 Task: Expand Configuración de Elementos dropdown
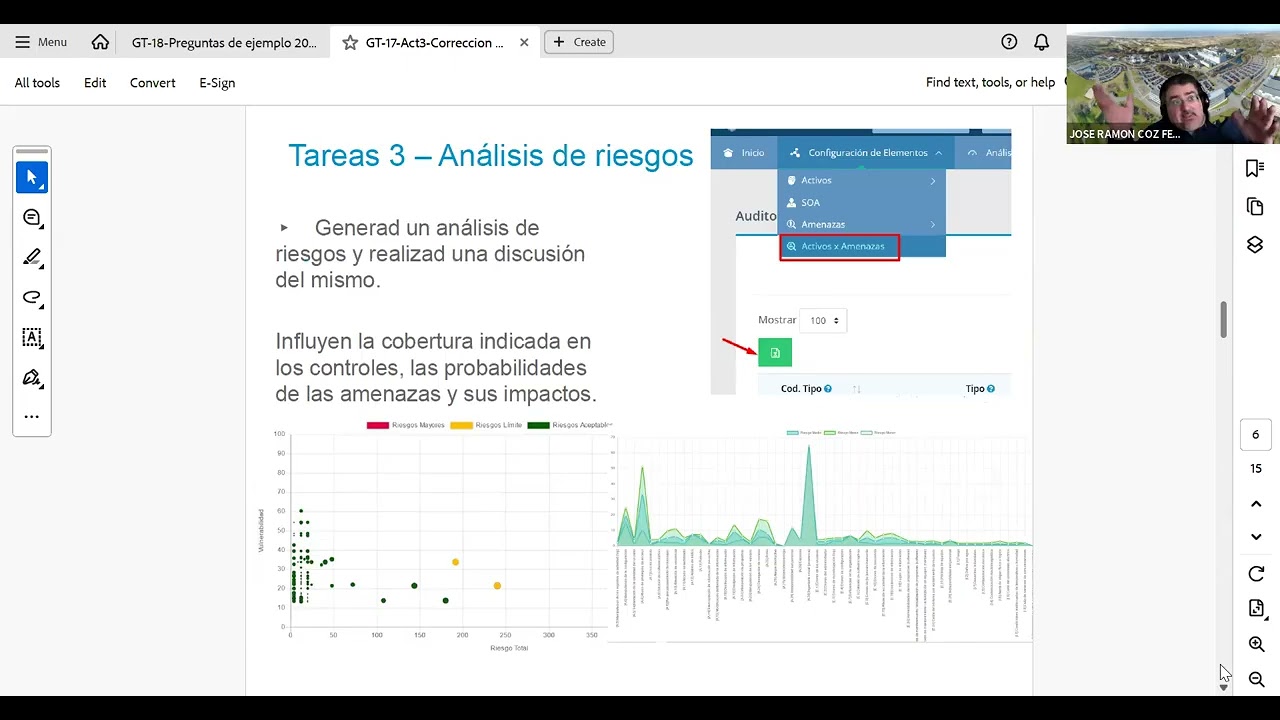tap(866, 153)
